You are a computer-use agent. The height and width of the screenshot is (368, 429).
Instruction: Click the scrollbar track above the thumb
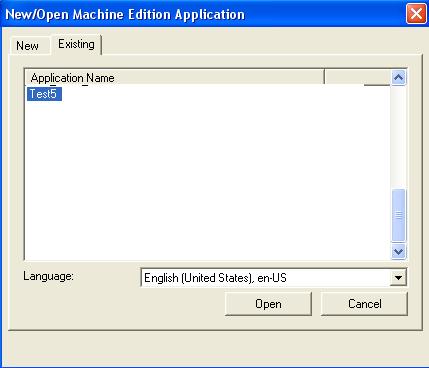click(x=398, y=137)
